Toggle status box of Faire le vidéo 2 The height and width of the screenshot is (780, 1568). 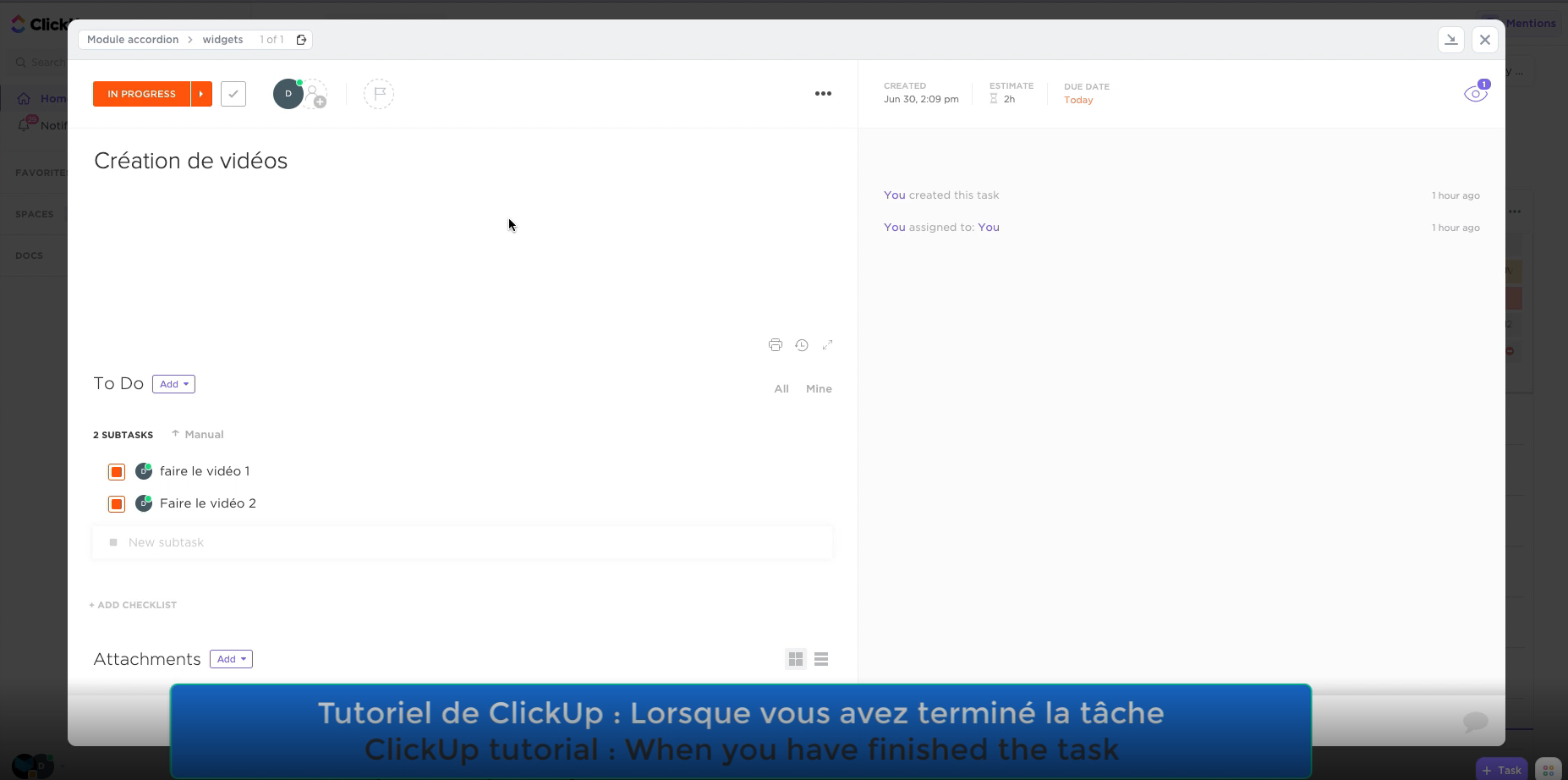click(x=117, y=504)
